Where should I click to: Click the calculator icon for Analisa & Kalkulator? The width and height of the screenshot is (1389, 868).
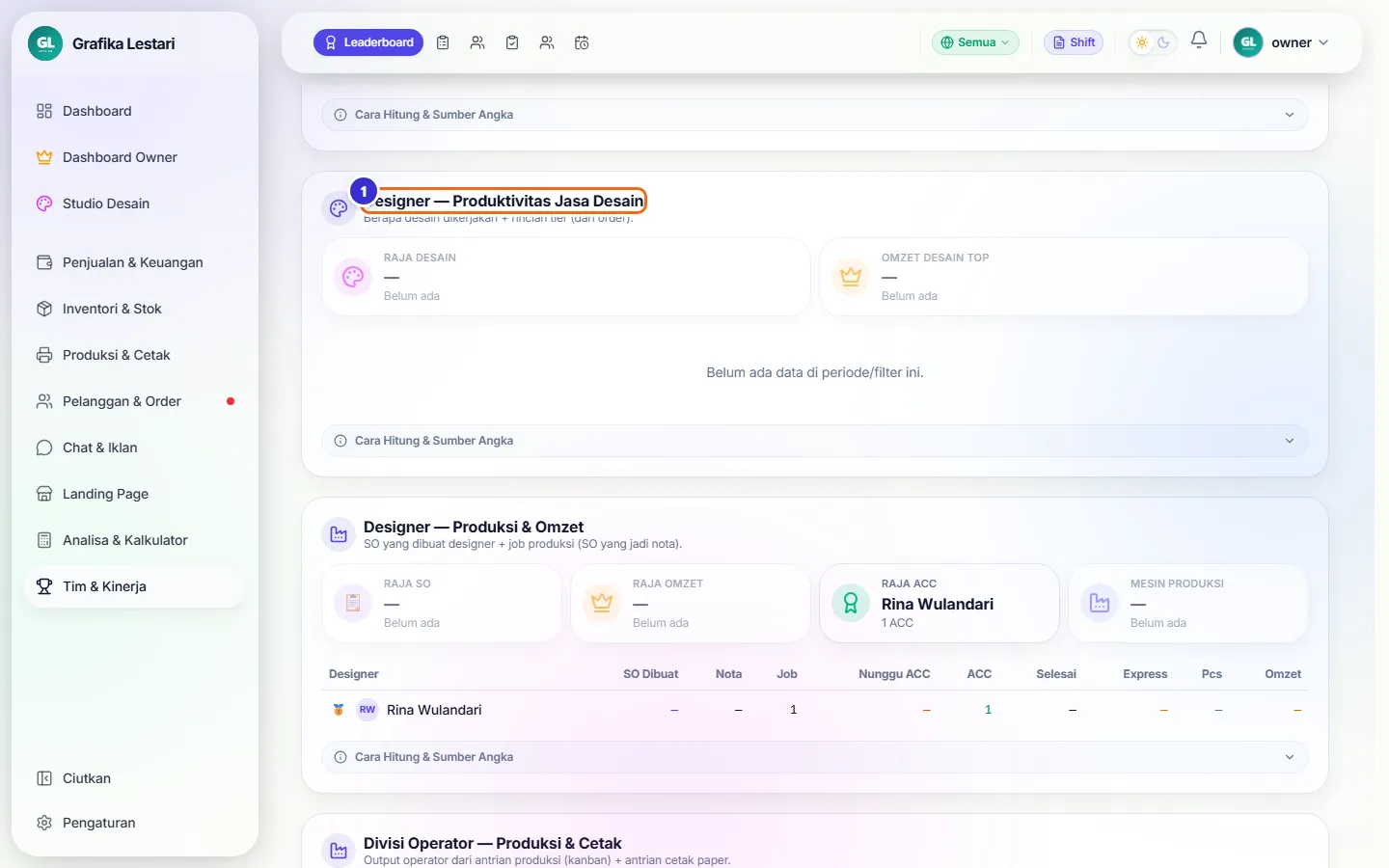[44, 540]
